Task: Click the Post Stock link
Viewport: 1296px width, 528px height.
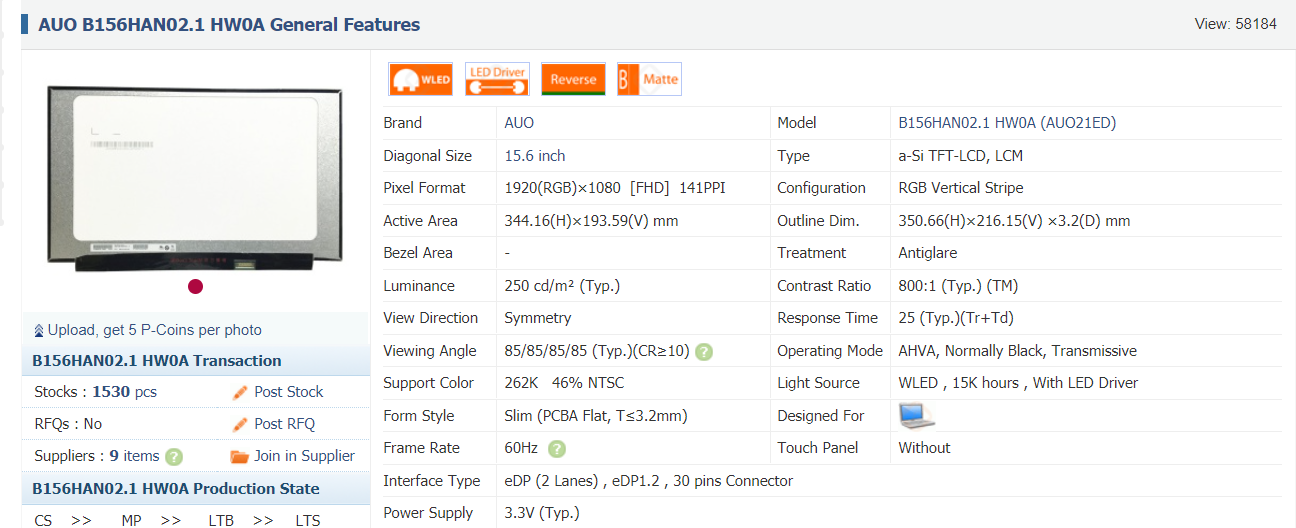Action: 289,392
